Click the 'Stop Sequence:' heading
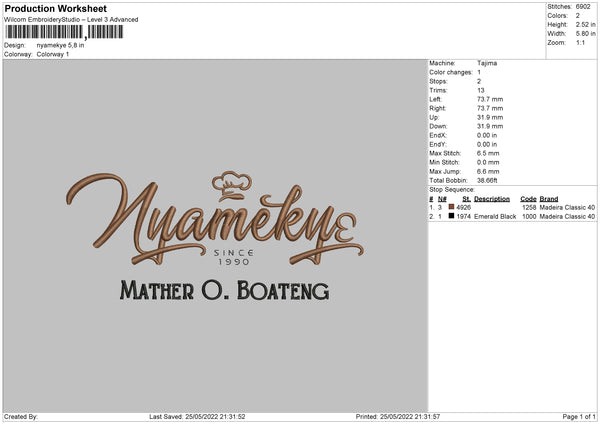This screenshot has width=600, height=424. click(x=452, y=190)
